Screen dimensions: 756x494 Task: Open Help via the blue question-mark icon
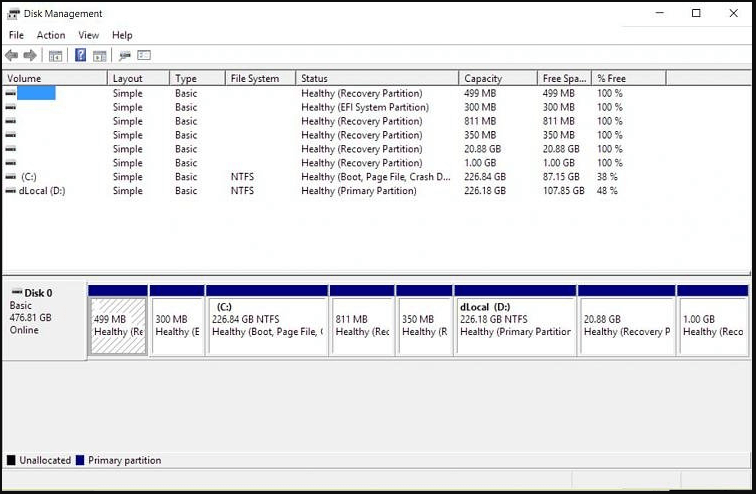tap(81, 55)
